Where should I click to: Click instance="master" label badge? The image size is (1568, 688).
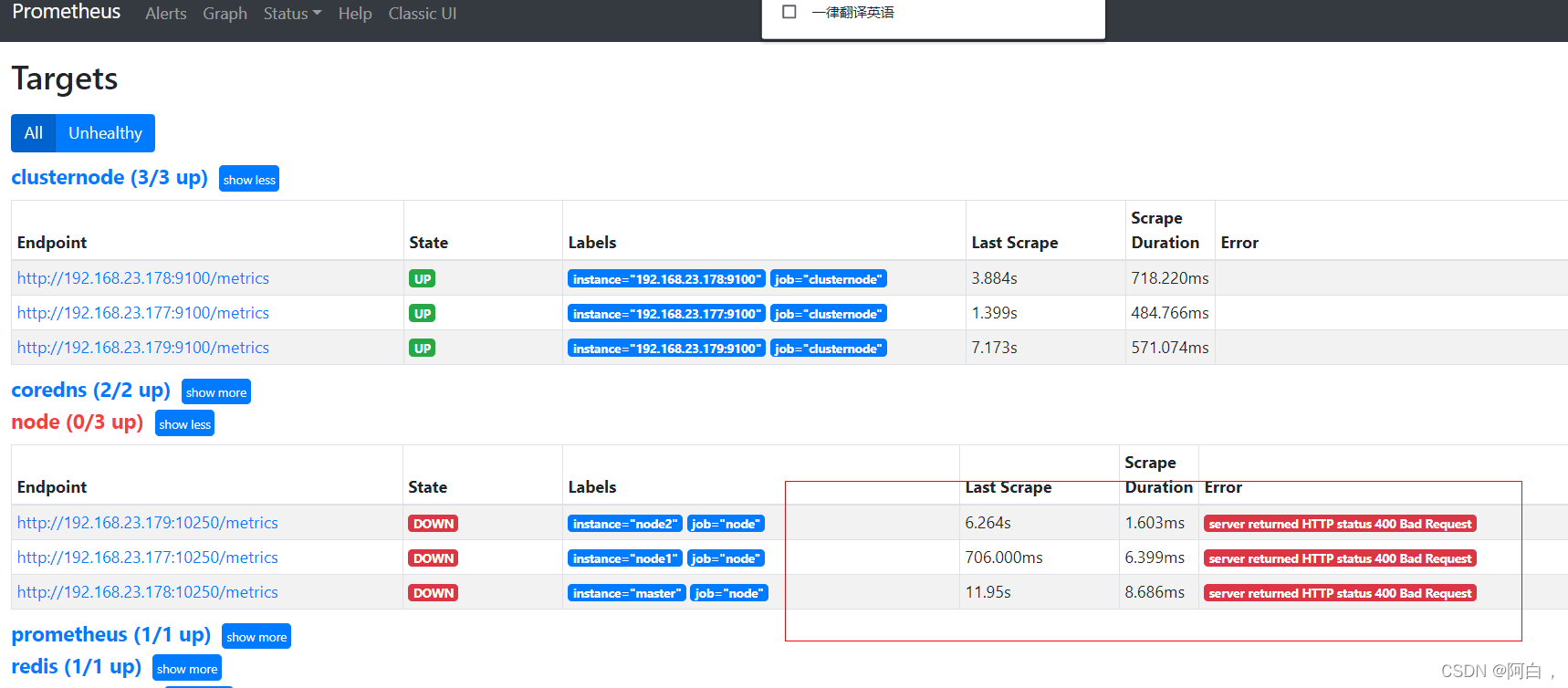tap(627, 593)
